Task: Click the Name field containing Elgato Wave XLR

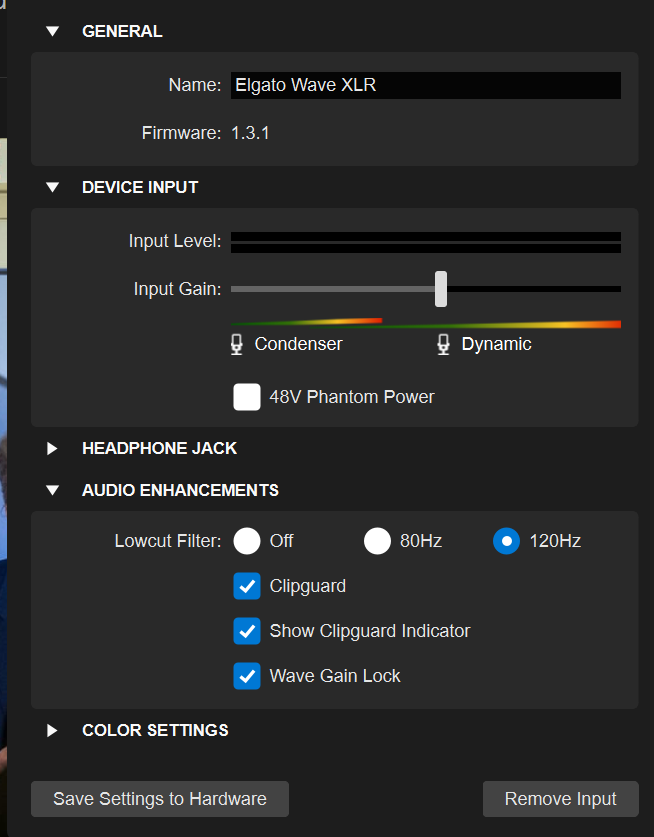Action: click(426, 85)
